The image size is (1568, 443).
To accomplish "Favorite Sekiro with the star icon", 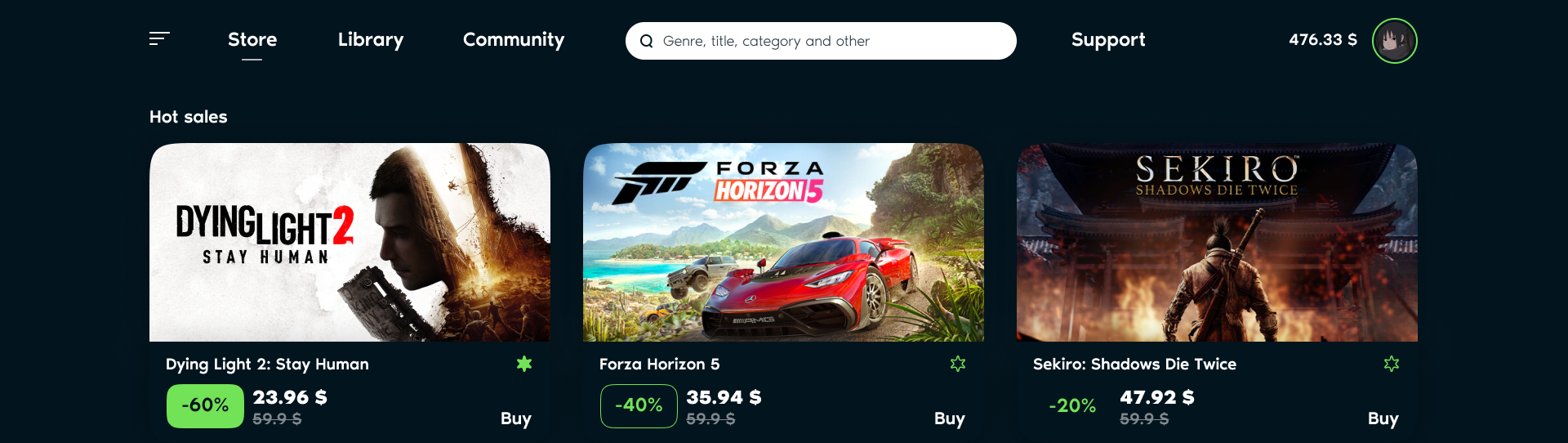I will pos(1392,364).
